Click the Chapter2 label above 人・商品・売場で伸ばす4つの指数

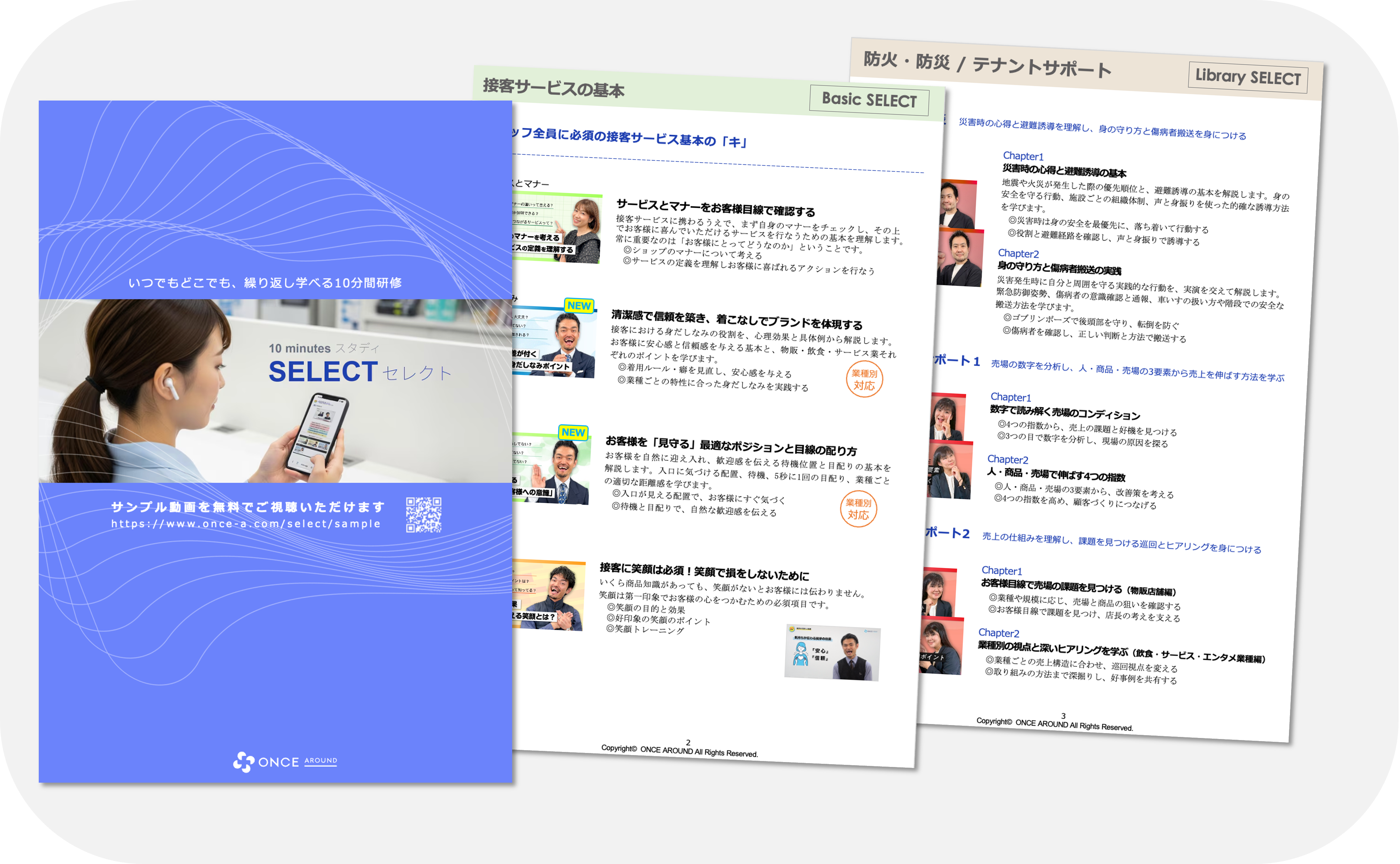click(x=1008, y=459)
